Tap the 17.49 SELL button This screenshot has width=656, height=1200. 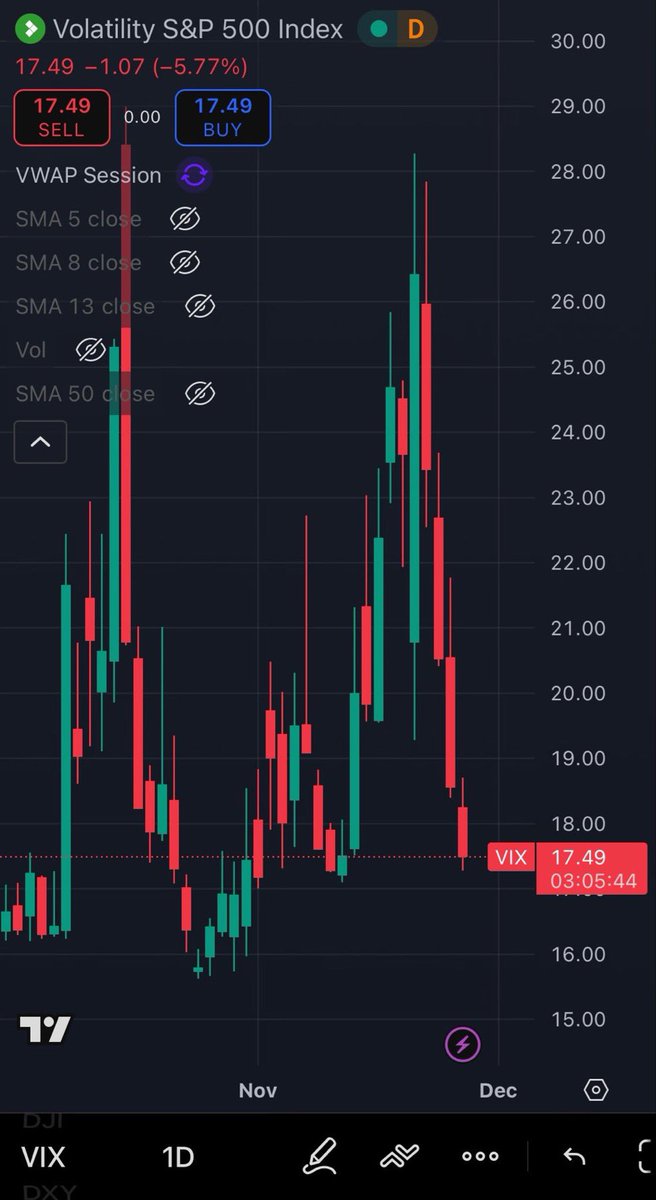(x=63, y=117)
